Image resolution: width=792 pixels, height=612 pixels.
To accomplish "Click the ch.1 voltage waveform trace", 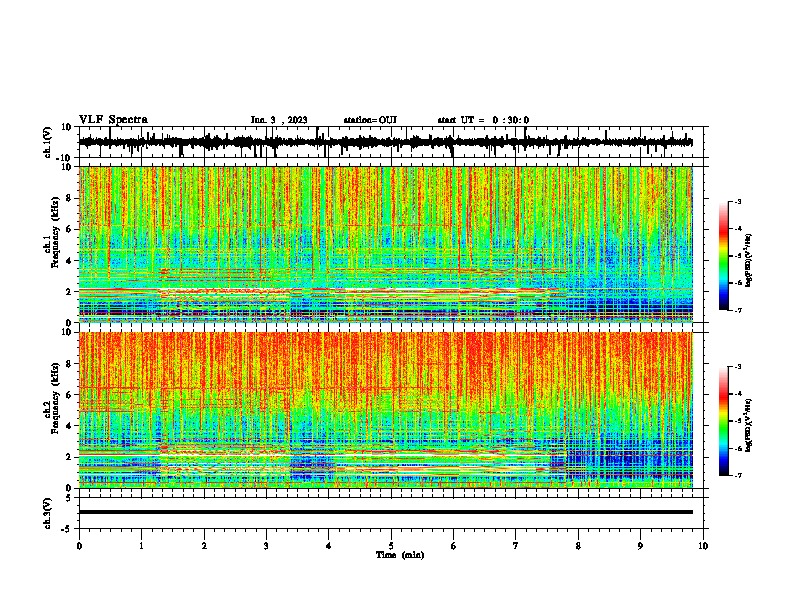I will (385, 142).
